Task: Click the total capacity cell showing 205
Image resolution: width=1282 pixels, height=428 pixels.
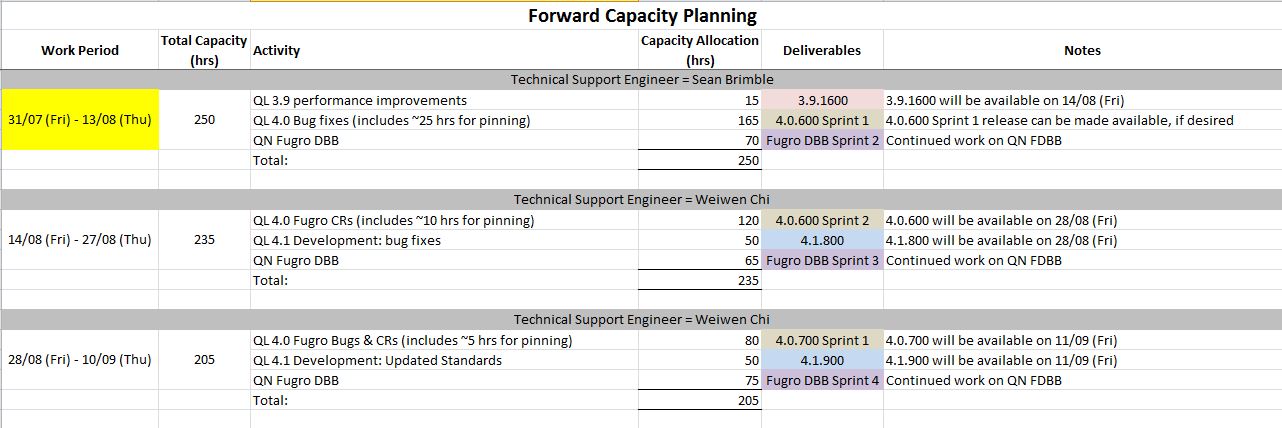Action: [204, 360]
